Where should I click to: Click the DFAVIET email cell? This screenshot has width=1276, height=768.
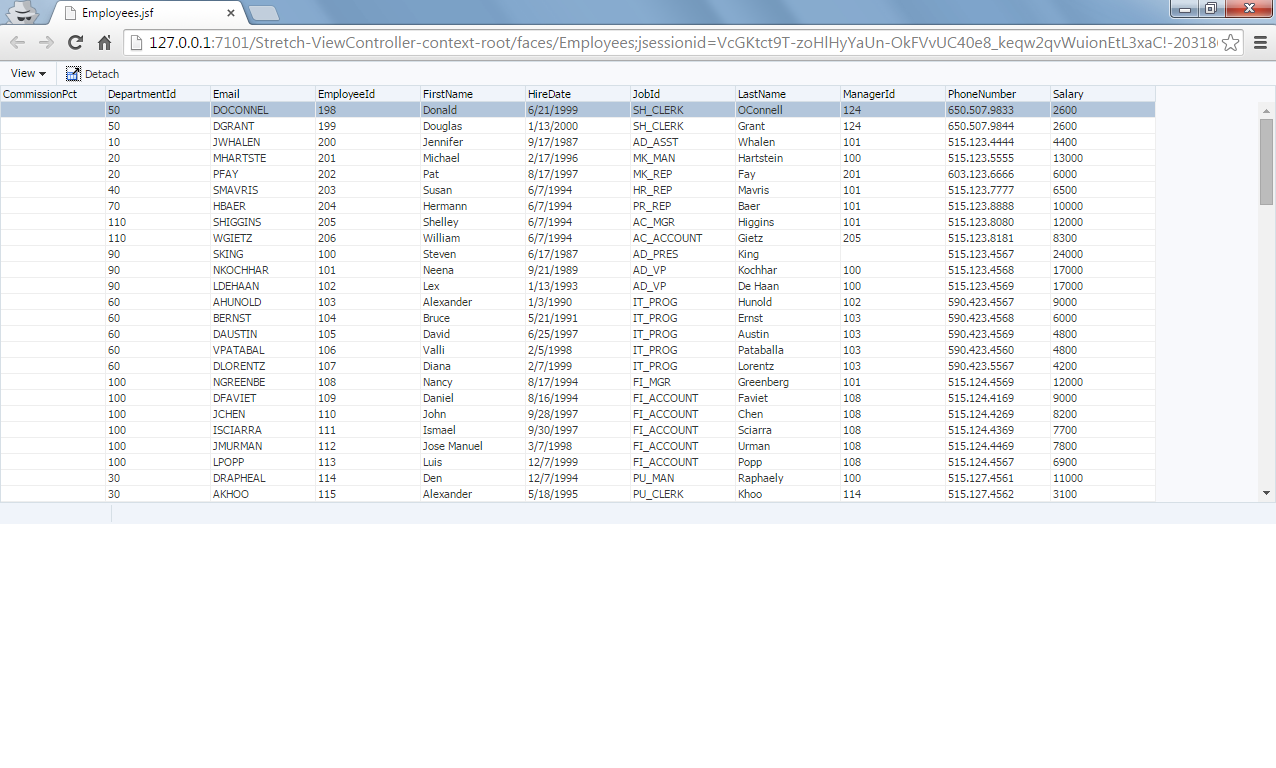pos(263,398)
